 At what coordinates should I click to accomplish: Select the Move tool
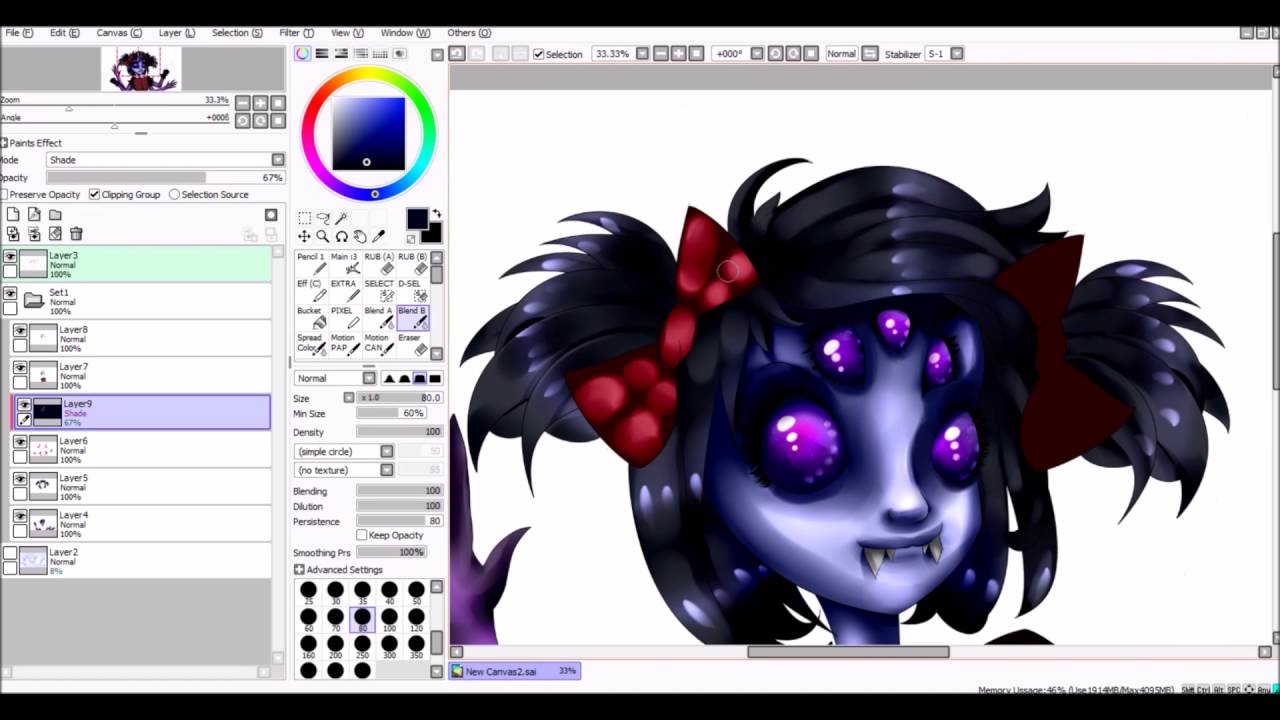coord(304,237)
